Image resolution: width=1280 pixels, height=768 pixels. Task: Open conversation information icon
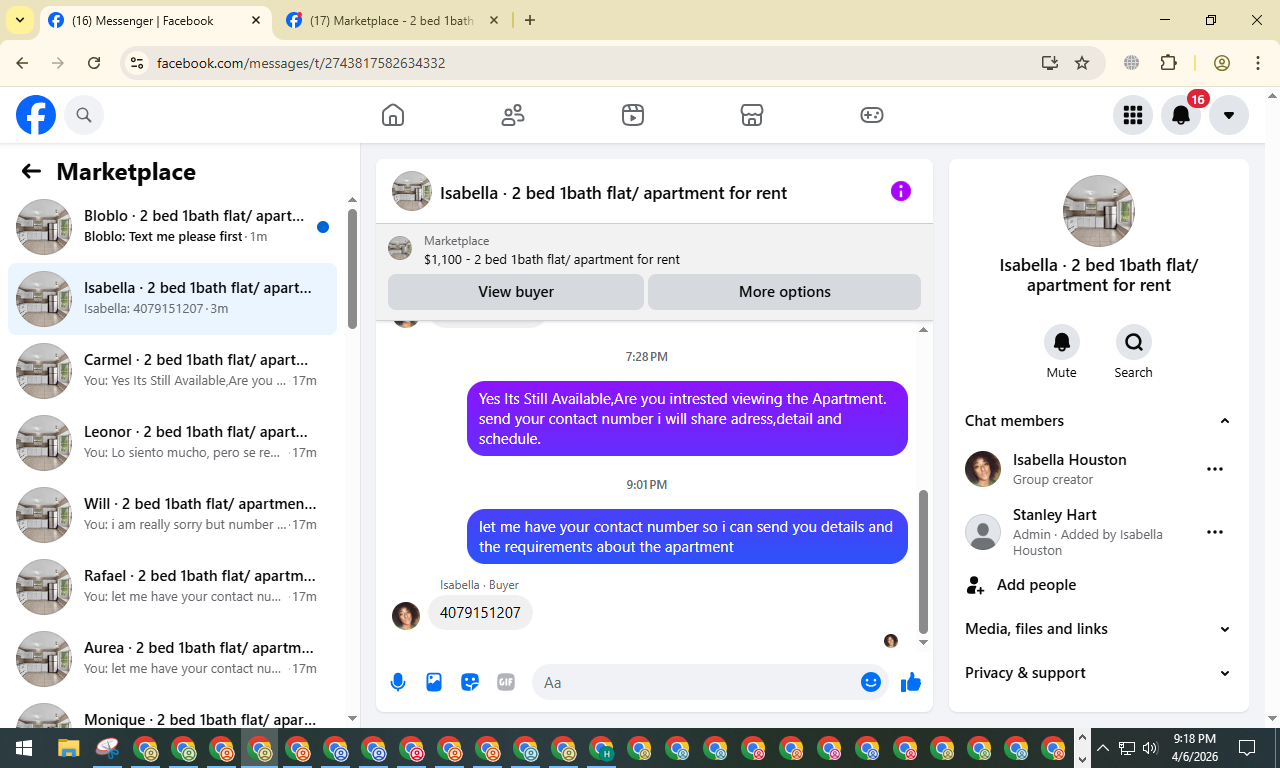[901, 191]
